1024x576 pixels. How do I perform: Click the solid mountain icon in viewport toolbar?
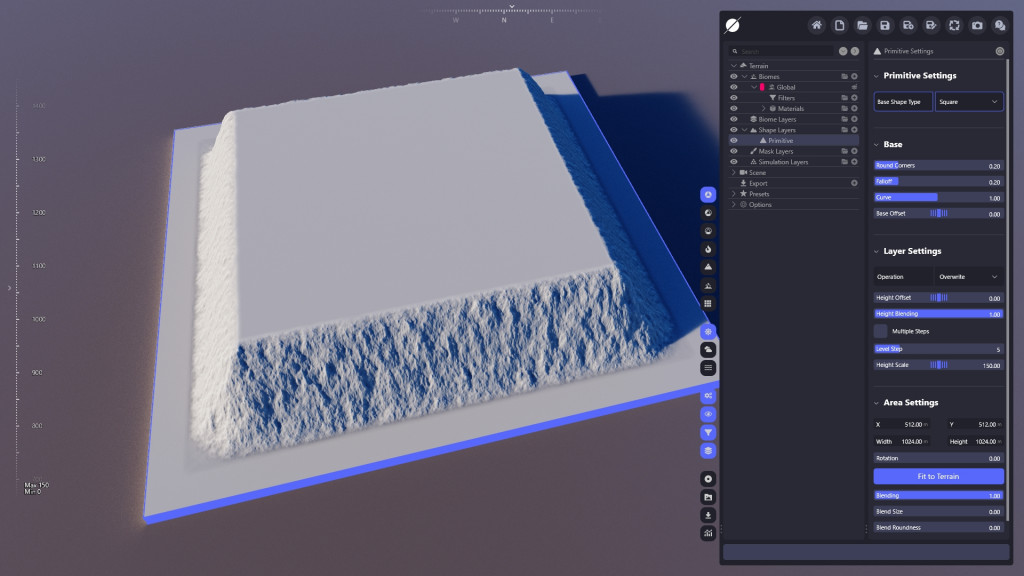708,267
